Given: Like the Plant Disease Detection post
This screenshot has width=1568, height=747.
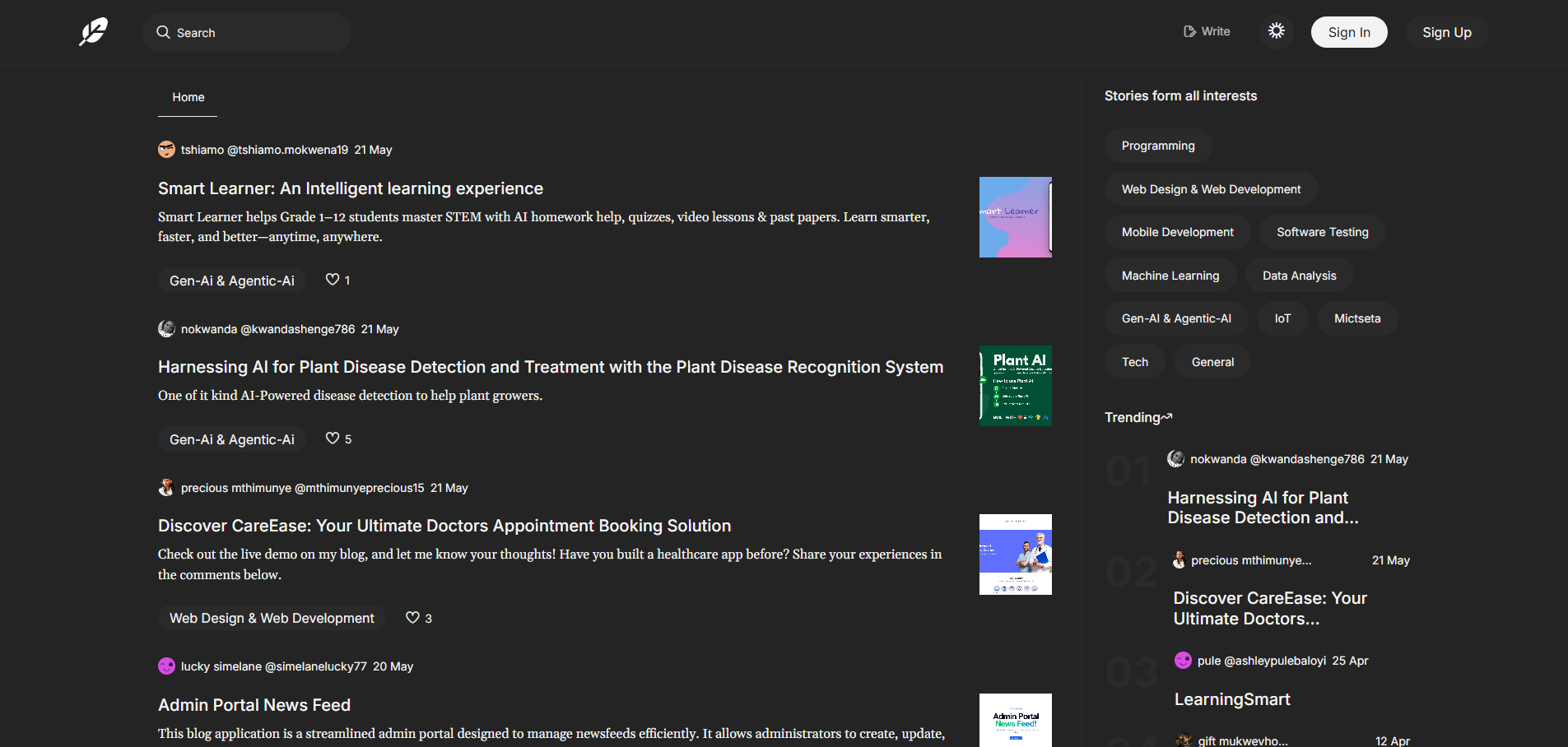Looking at the screenshot, I should pyautogui.click(x=333, y=438).
